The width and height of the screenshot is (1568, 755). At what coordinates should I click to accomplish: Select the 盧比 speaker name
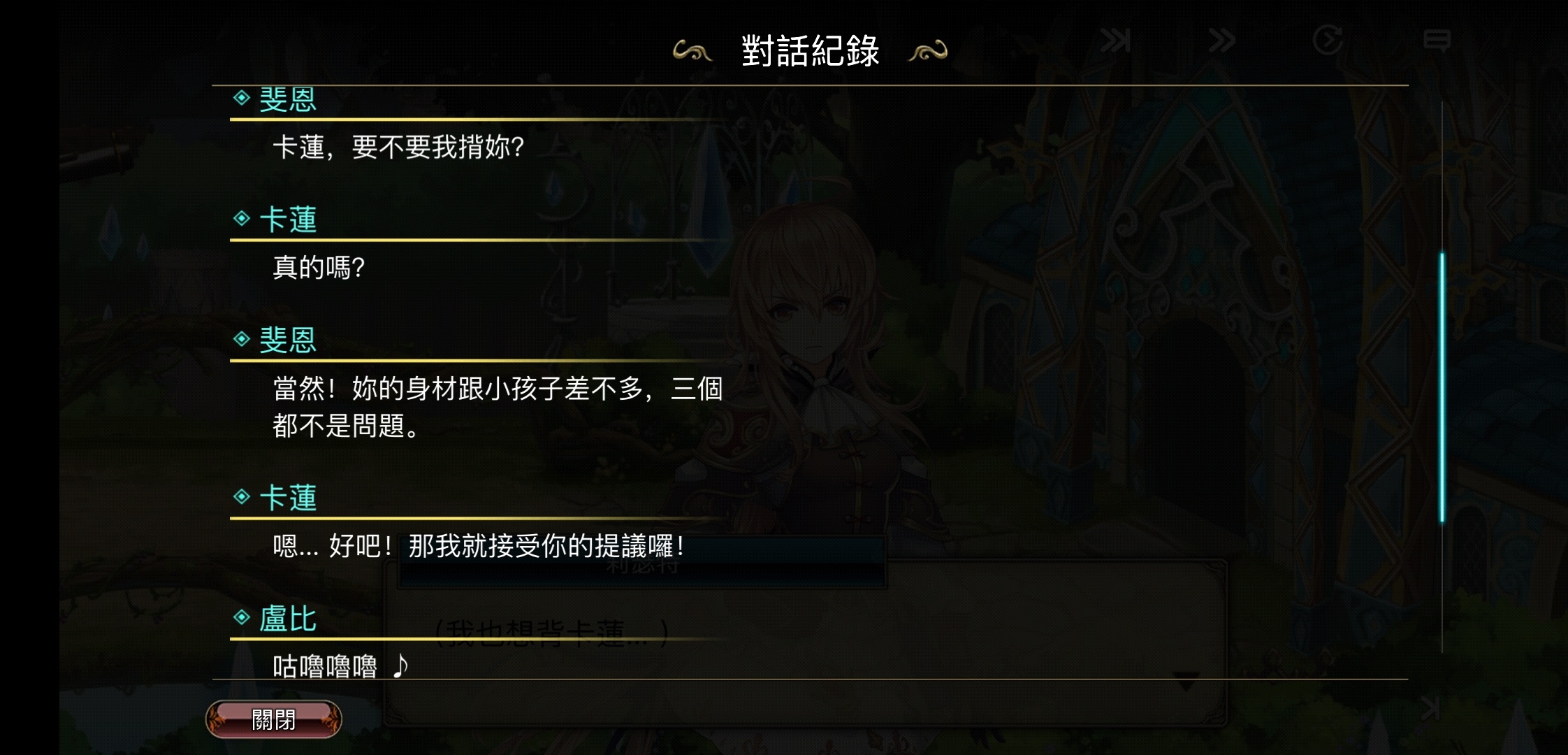[288, 619]
